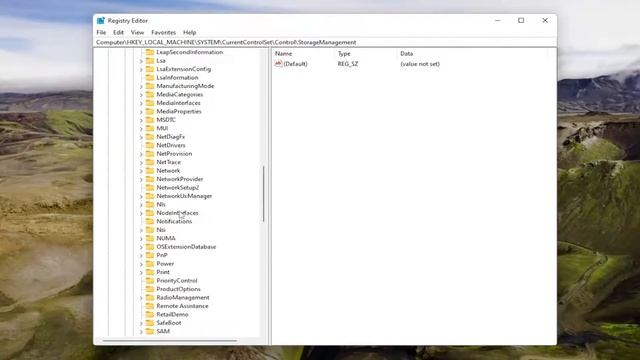Select the NetworkProvider folder icon
Screen dimensions: 640x360
tap(150, 179)
